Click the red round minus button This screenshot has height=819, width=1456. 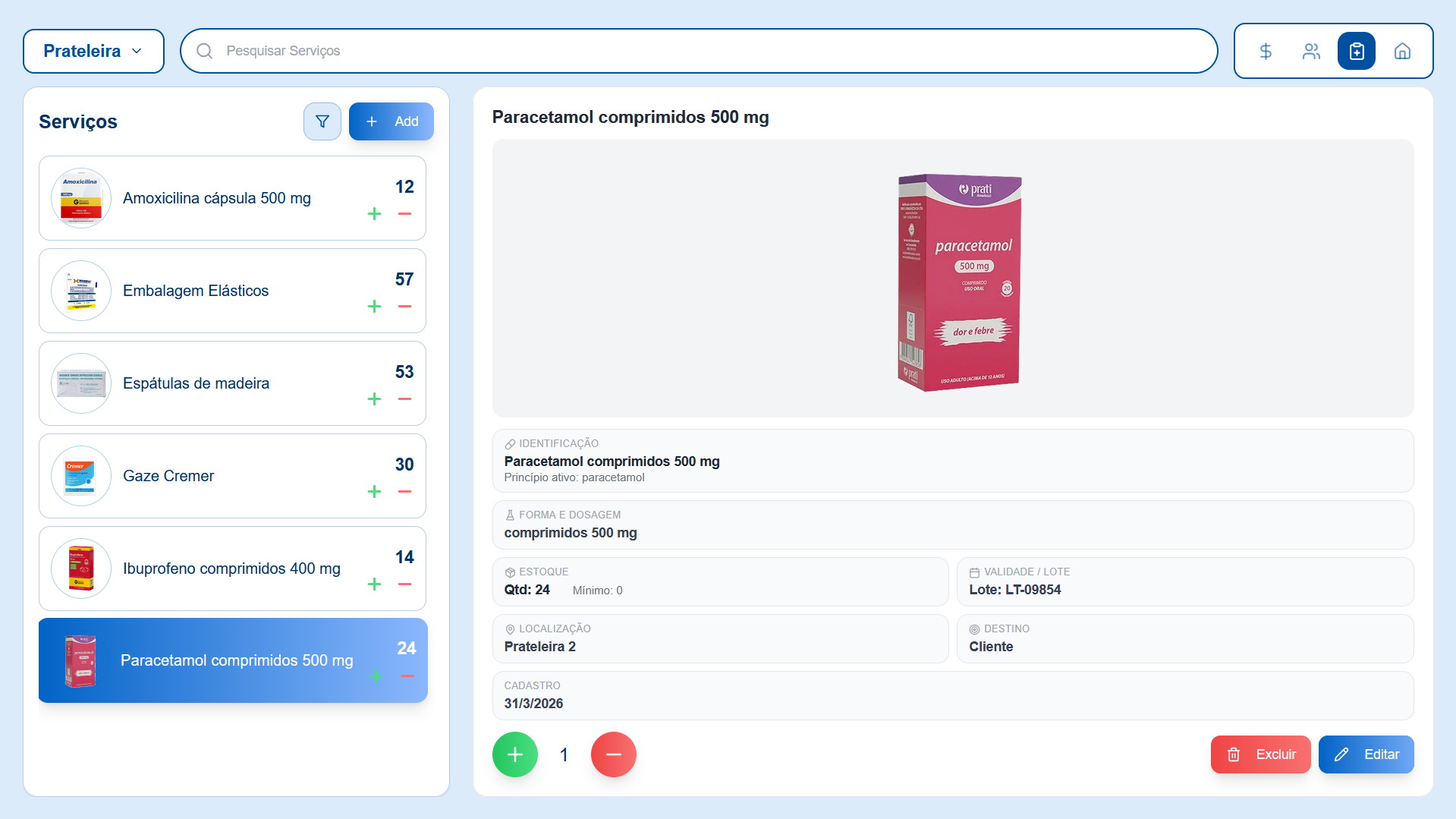(614, 754)
